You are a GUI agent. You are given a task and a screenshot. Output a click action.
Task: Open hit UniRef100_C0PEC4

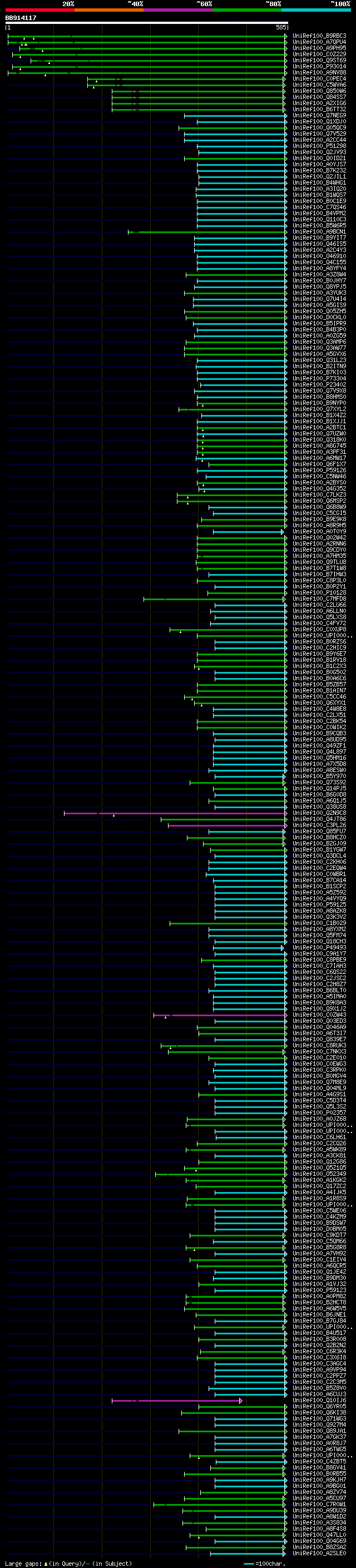click(x=319, y=78)
